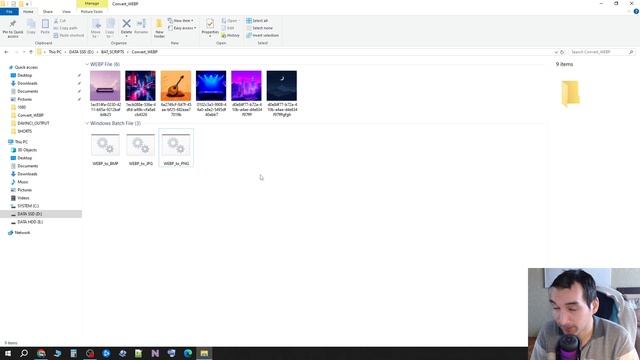Select the DATA HDD drive in the sidebar
Viewport: 640px width, 360px height.
point(30,222)
